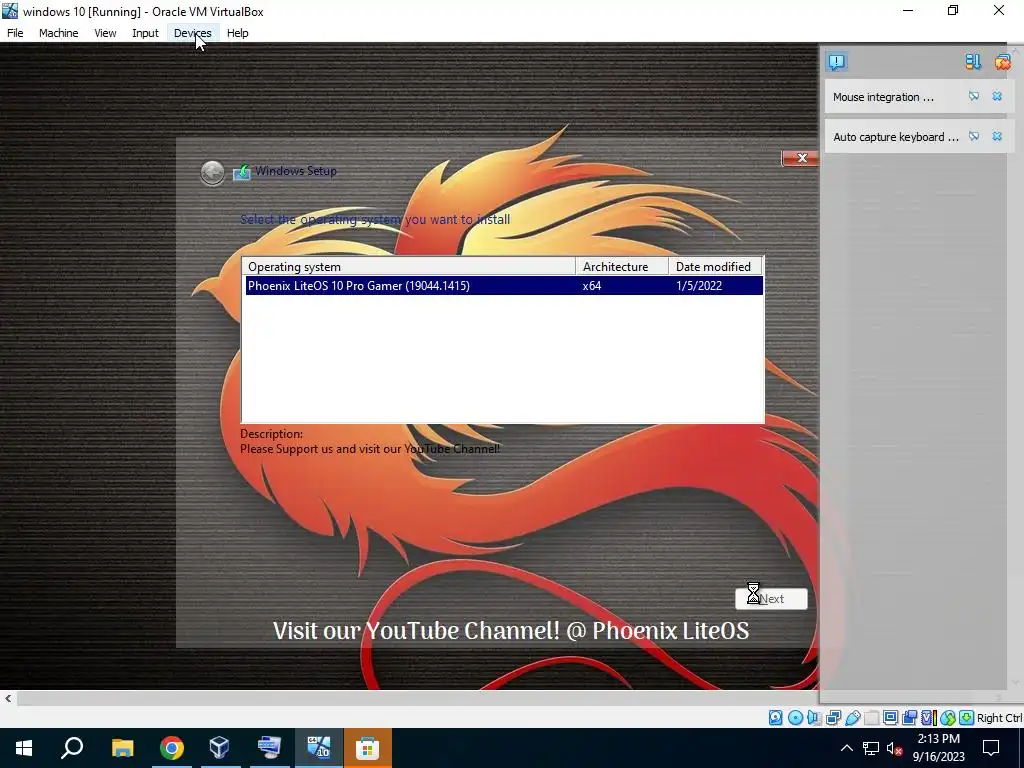
Task: Click the display settings status icon
Action: 890,718
